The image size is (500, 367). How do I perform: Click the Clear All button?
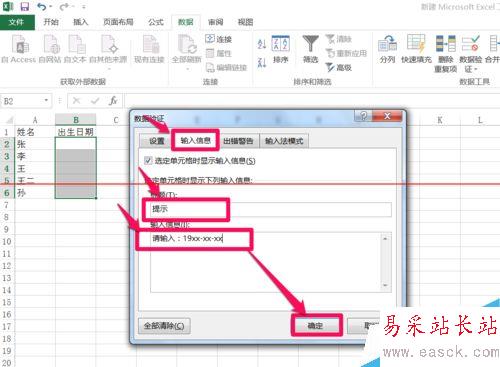pos(164,326)
